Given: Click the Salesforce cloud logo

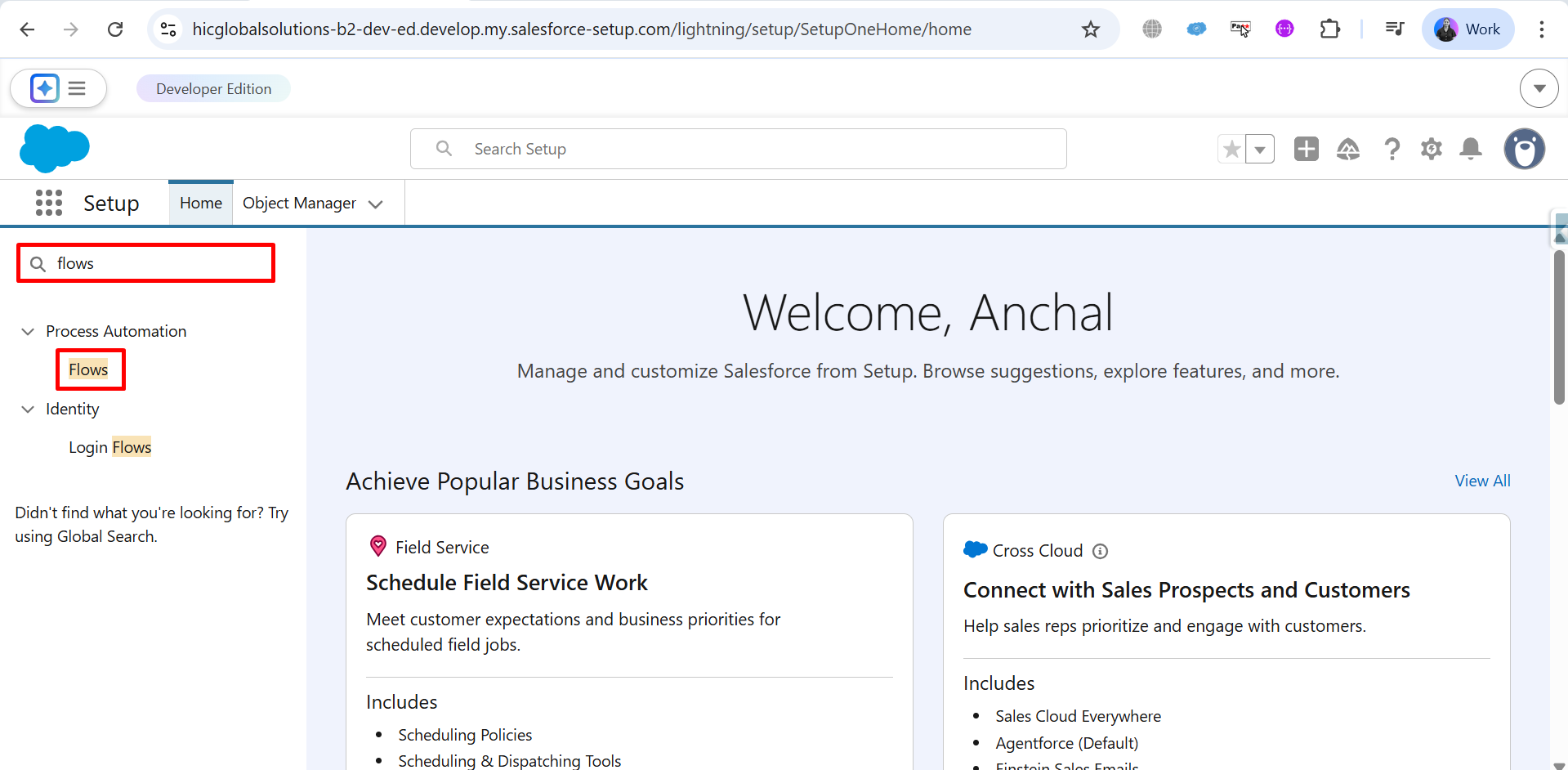Looking at the screenshot, I should tap(54, 148).
